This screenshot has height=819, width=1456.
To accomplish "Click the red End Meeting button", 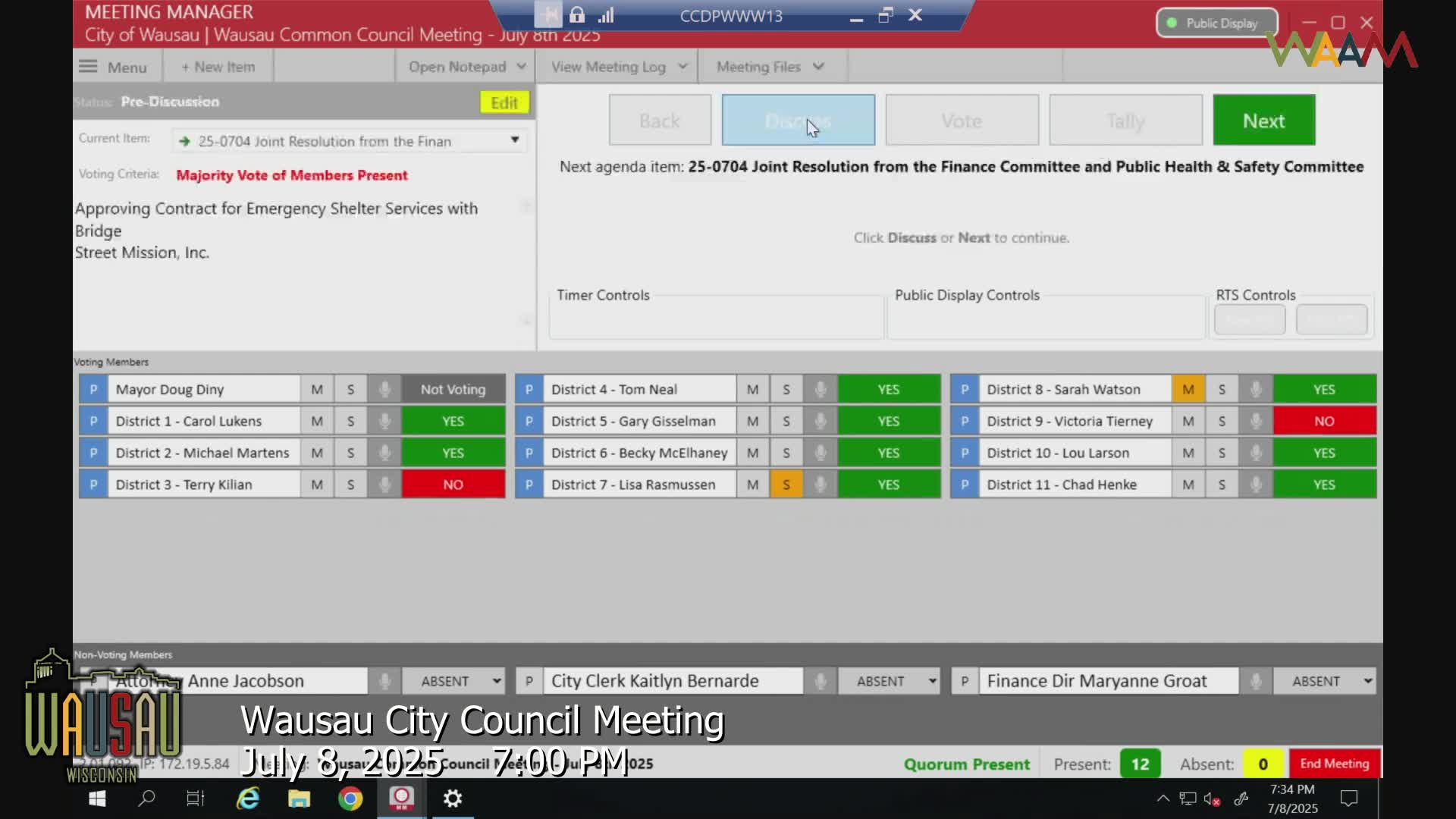I will click(x=1334, y=764).
